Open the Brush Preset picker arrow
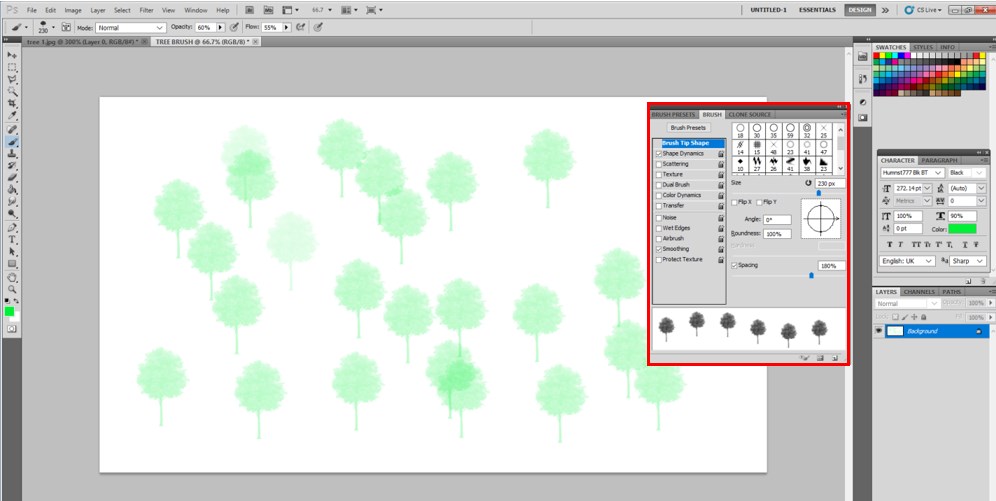Viewport: 996px width, 501px height. pos(53,27)
